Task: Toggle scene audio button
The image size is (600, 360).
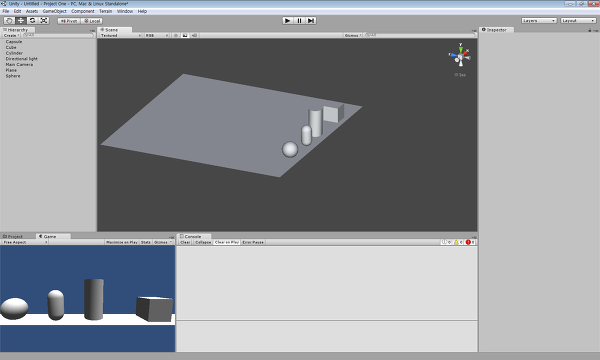Action: pos(194,35)
